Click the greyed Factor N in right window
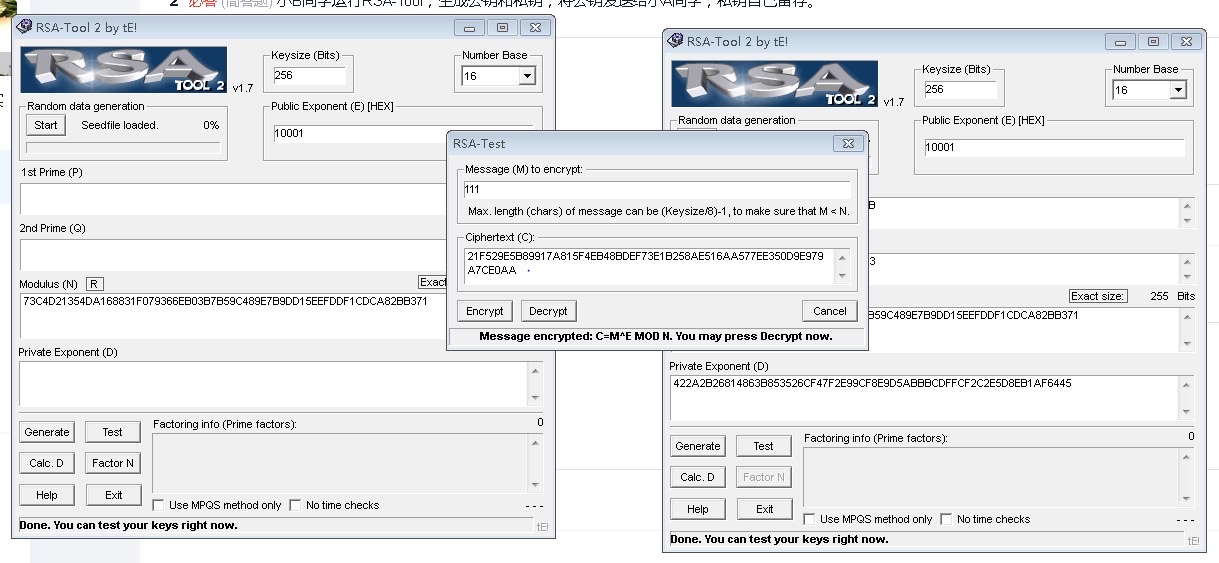The width and height of the screenshot is (1219, 563). [763, 477]
